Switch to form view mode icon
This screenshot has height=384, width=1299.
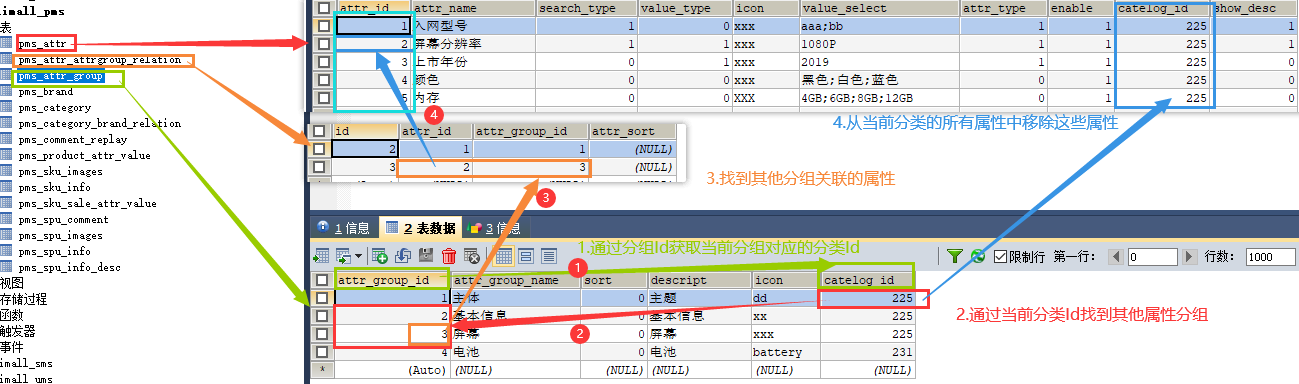click(x=526, y=256)
